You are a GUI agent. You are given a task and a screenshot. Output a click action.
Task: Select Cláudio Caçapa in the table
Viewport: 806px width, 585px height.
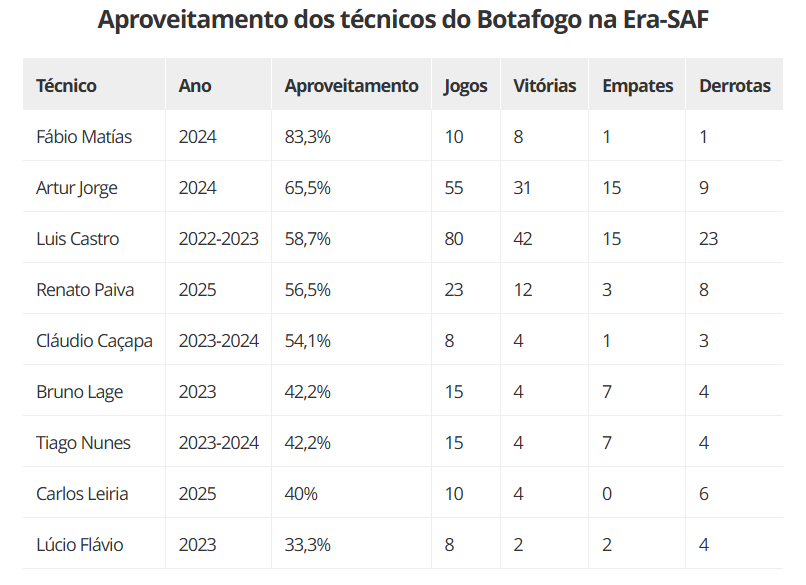94,341
